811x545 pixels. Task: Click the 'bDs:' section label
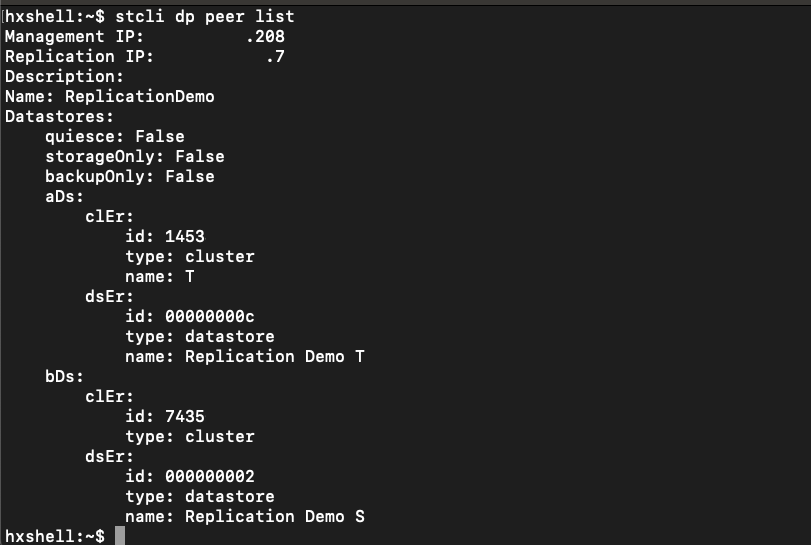pyautogui.click(x=64, y=376)
